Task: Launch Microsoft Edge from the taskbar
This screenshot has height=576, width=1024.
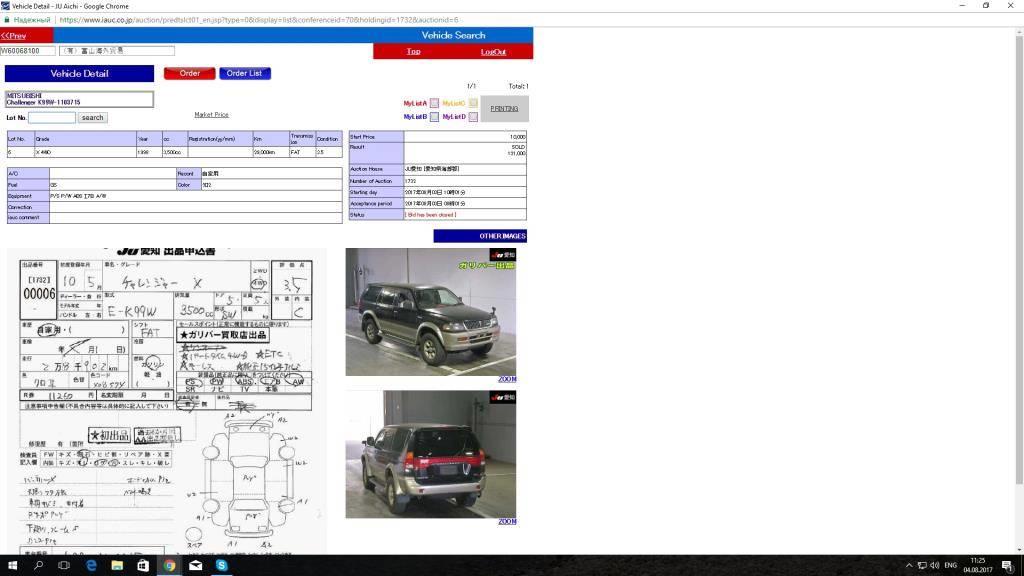Action: click(91, 565)
